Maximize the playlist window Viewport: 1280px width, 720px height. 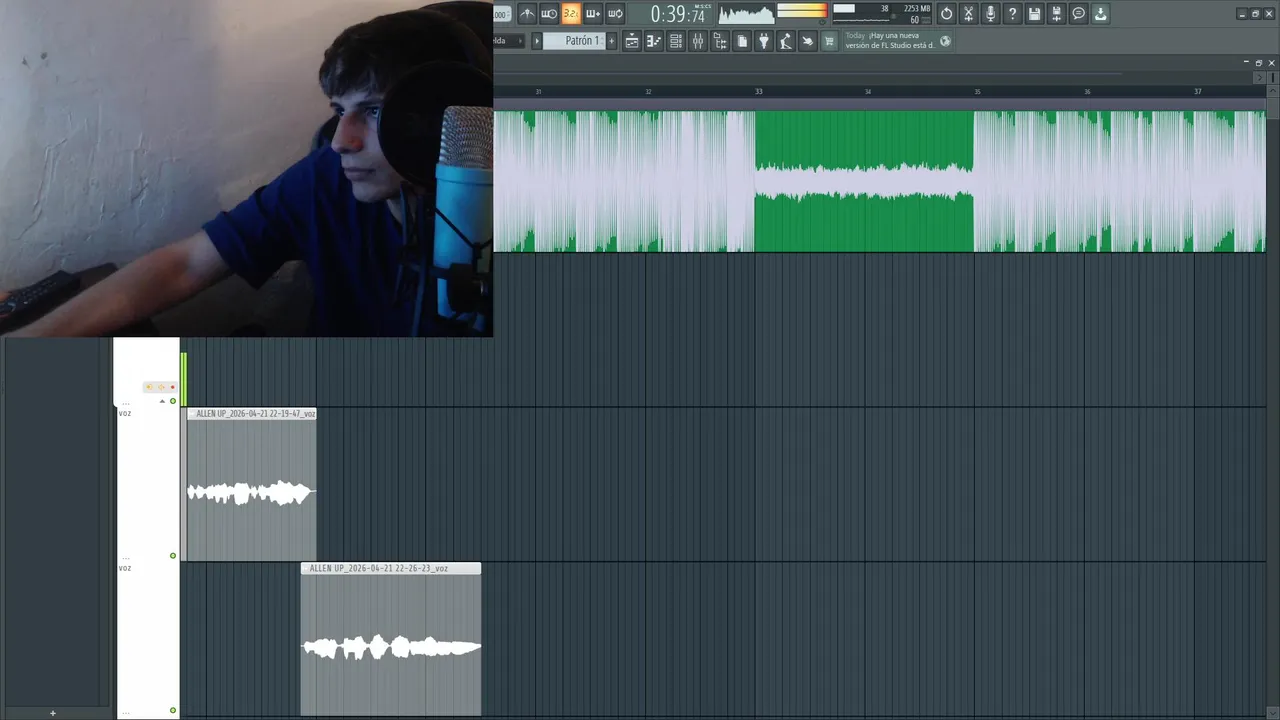pyautogui.click(x=1259, y=63)
